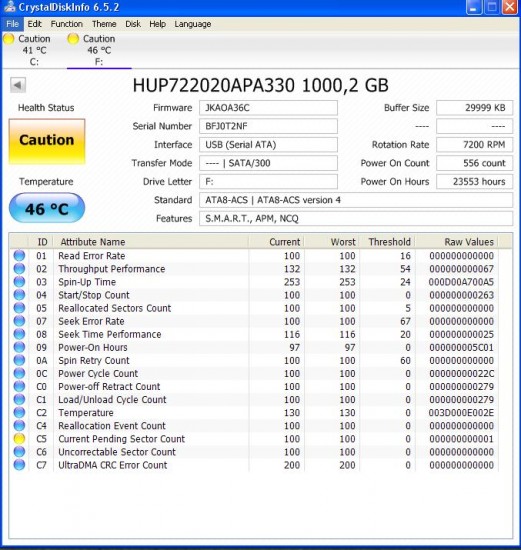Viewport: 521px width, 550px height.
Task: Click the blue status icon for UltraDMA CRC Error Count
Action: (x=19, y=465)
